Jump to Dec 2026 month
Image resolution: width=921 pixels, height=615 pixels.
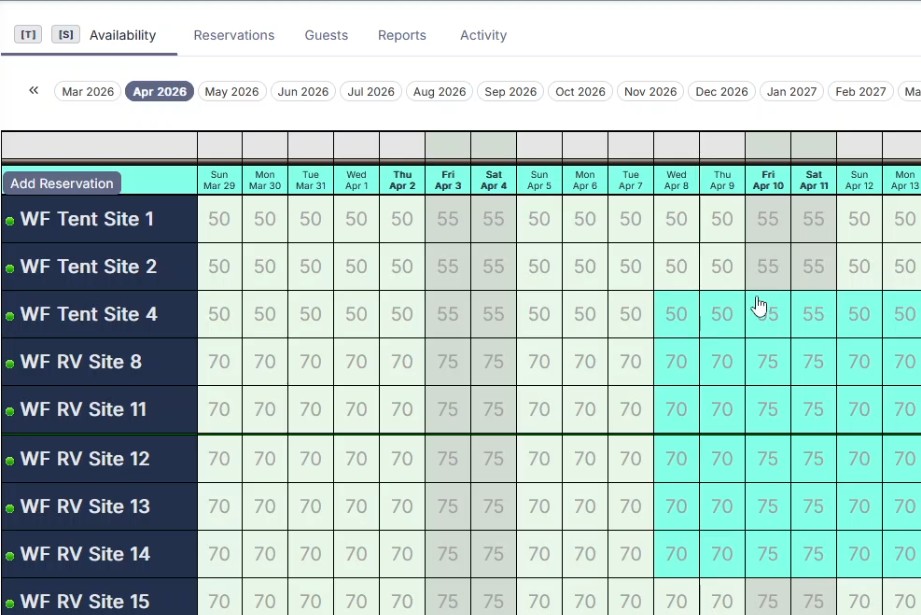(722, 92)
